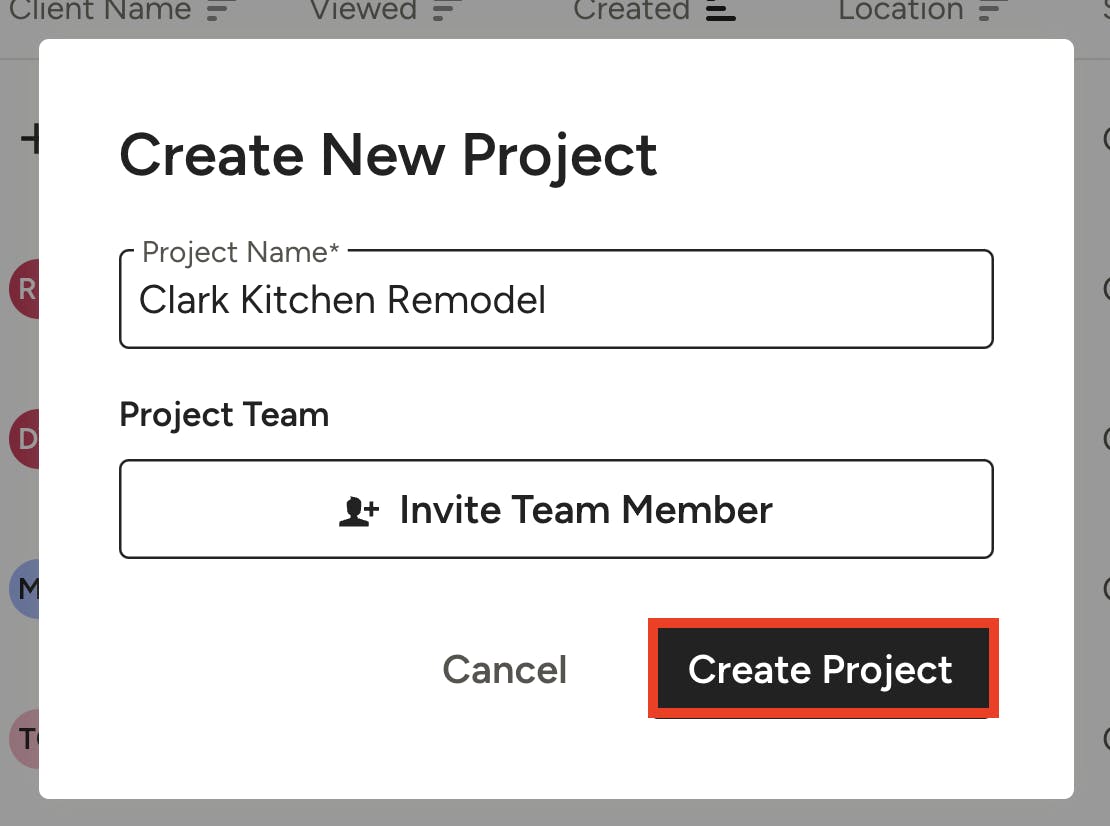Toggle the active sort icon beside Created
The image size is (1110, 826).
721,11
